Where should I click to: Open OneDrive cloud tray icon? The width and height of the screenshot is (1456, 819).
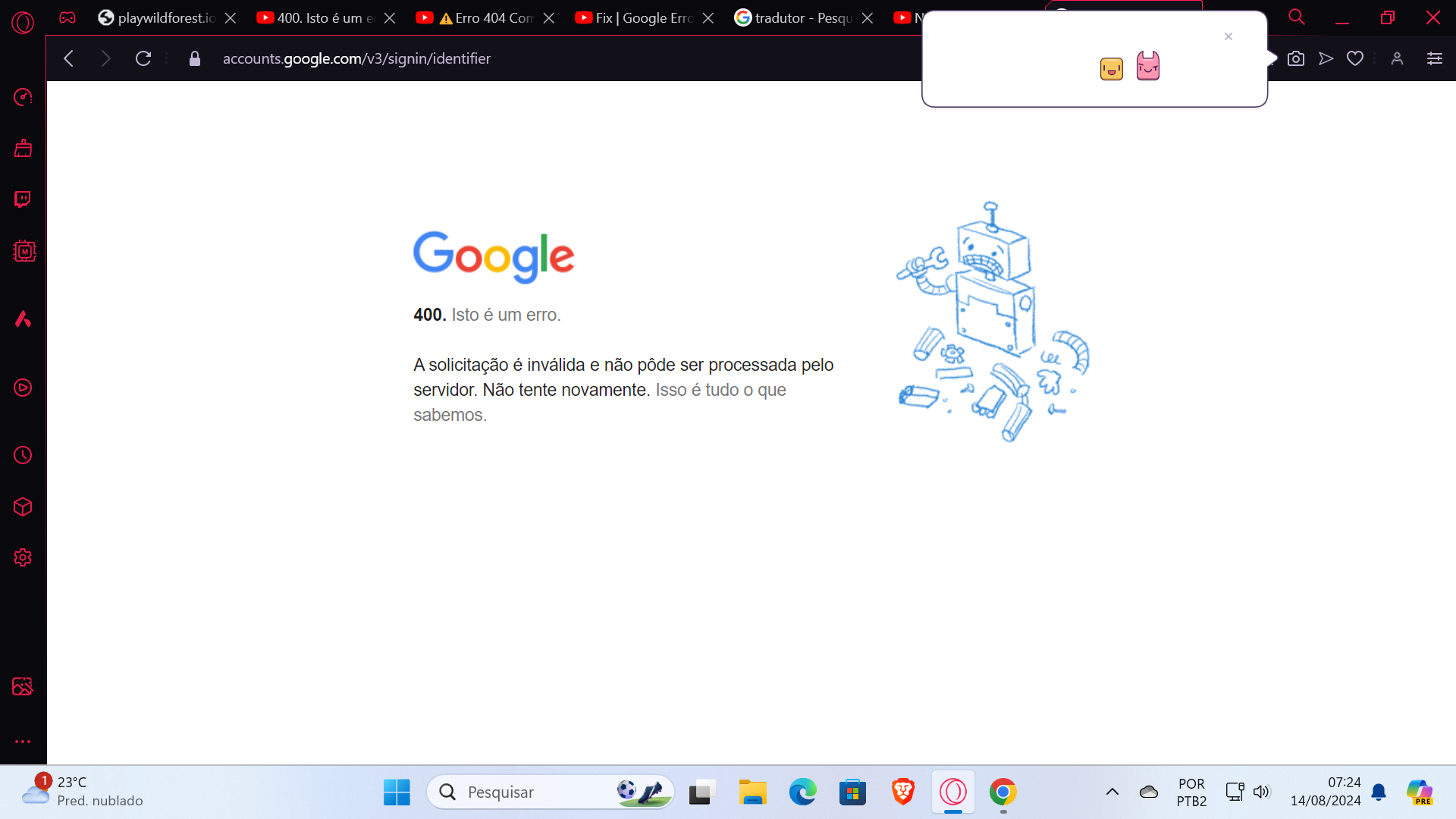point(1149,792)
